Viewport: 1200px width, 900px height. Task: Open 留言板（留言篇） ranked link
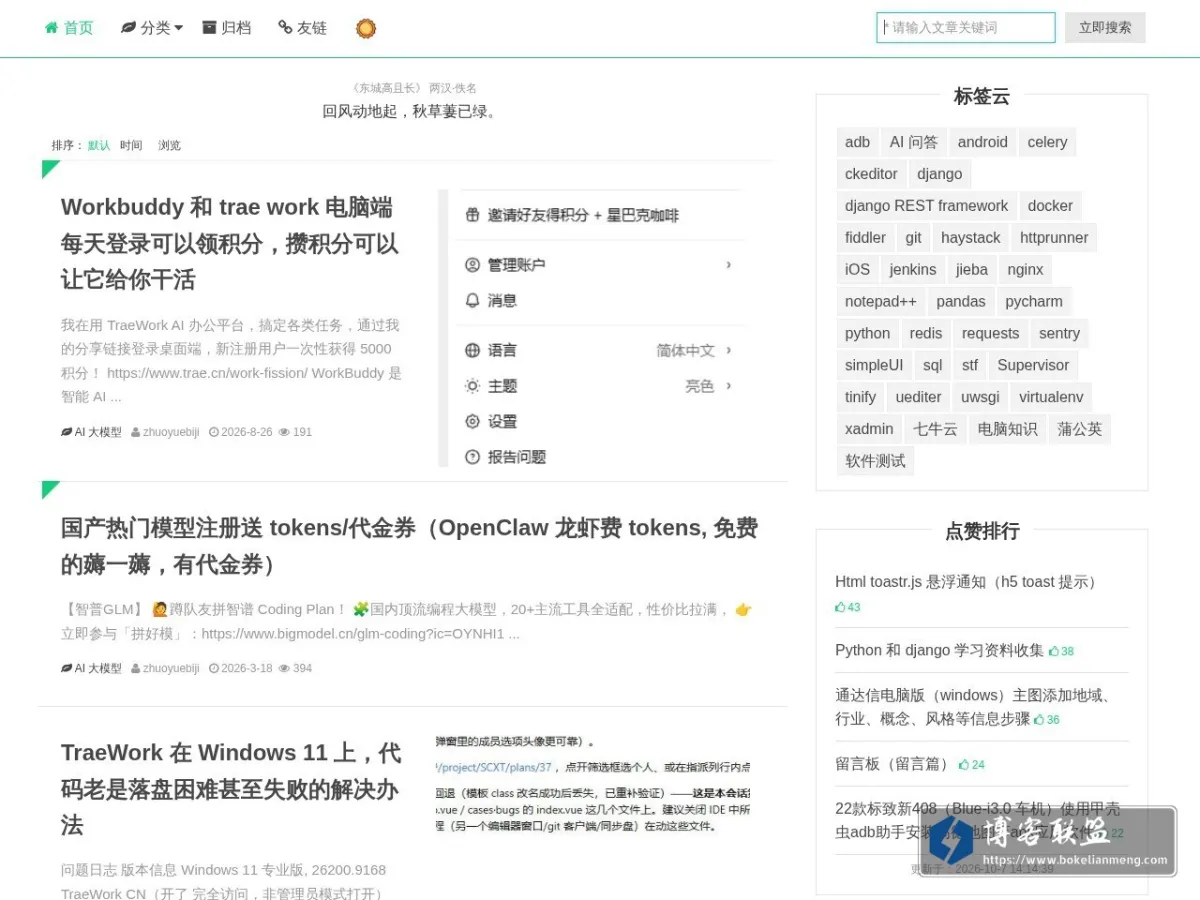click(892, 764)
